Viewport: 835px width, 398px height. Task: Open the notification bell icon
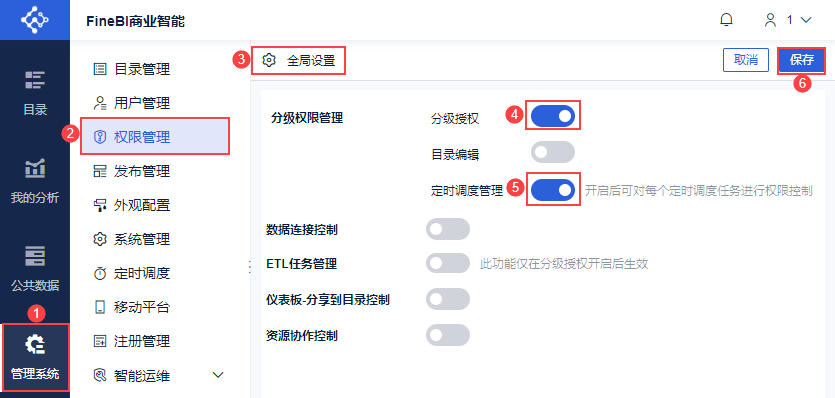tap(726, 20)
